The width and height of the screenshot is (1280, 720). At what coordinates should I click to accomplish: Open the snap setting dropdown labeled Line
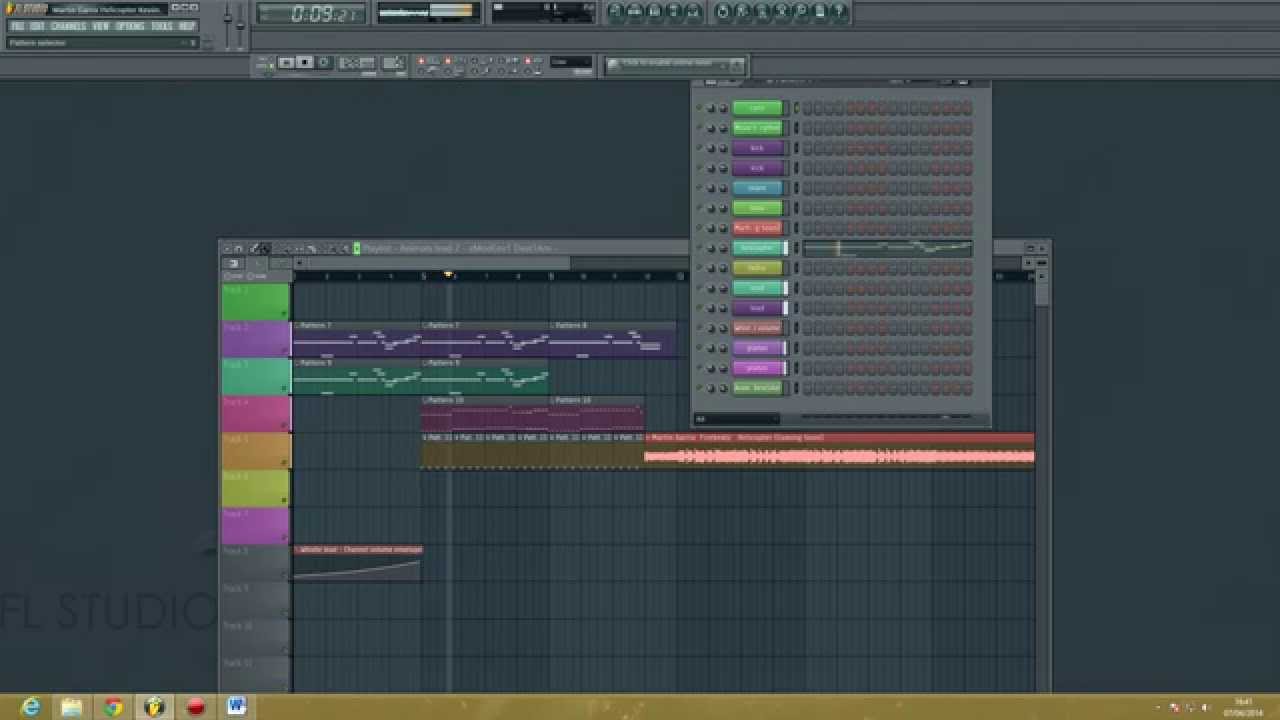coord(571,62)
